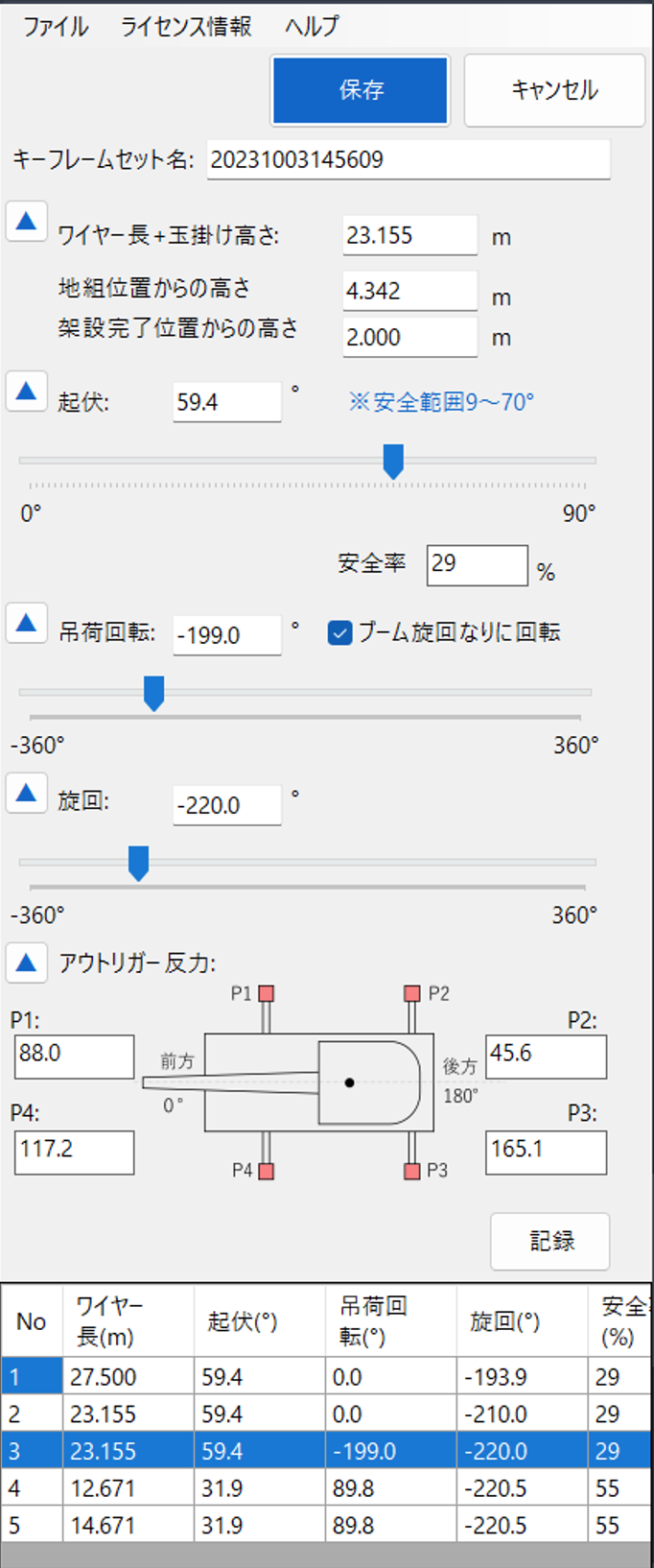Viewport: 654px width, 1568px height.
Task: Collapse the ワイヤー長＋玉掛け高さ section
Action: [27, 222]
